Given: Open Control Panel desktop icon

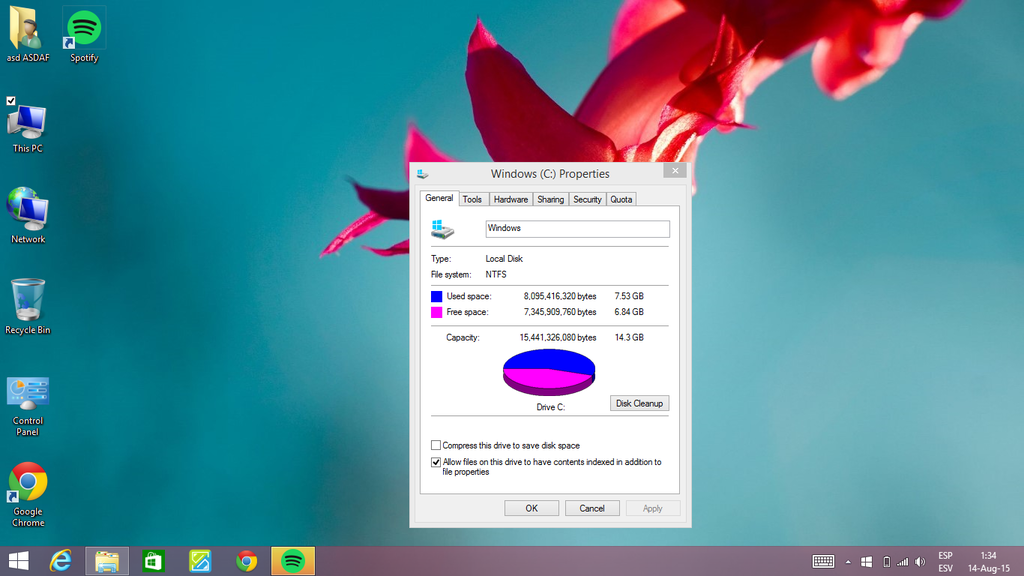Looking at the screenshot, I should (28, 394).
